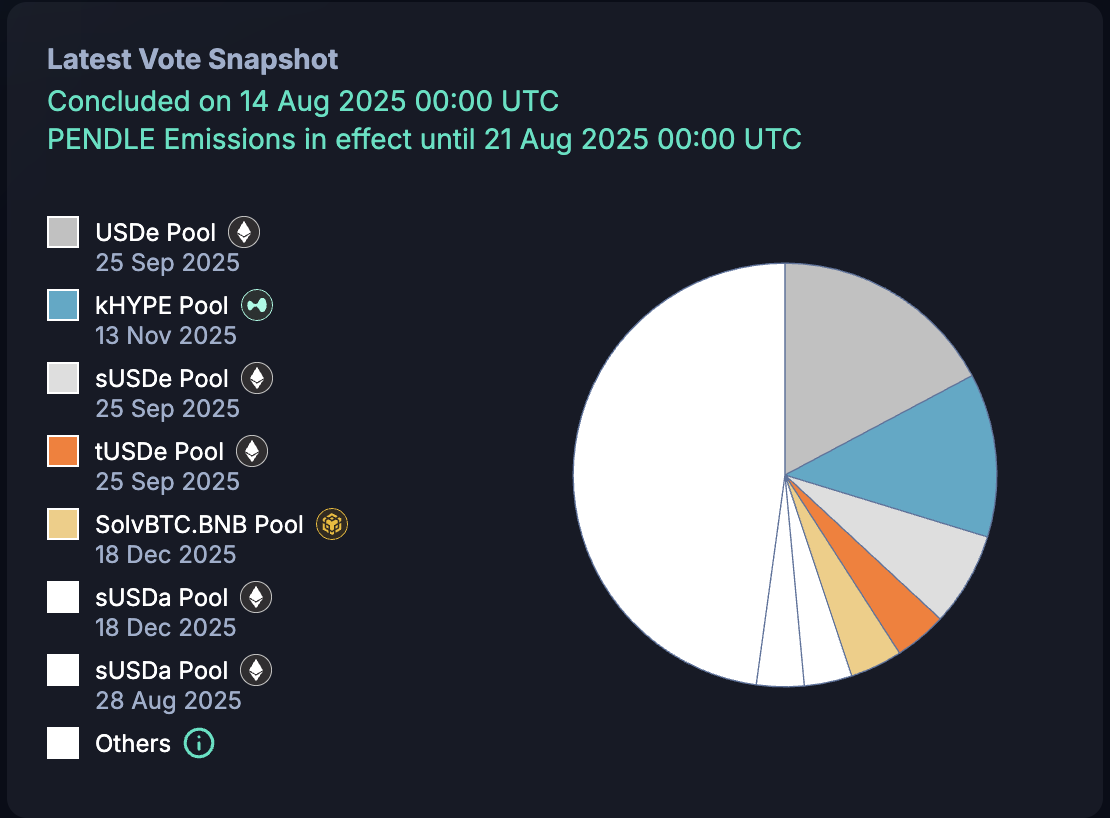Image resolution: width=1110 pixels, height=818 pixels.
Task: Select the kHYPE Pool legend label
Action: 162,306
